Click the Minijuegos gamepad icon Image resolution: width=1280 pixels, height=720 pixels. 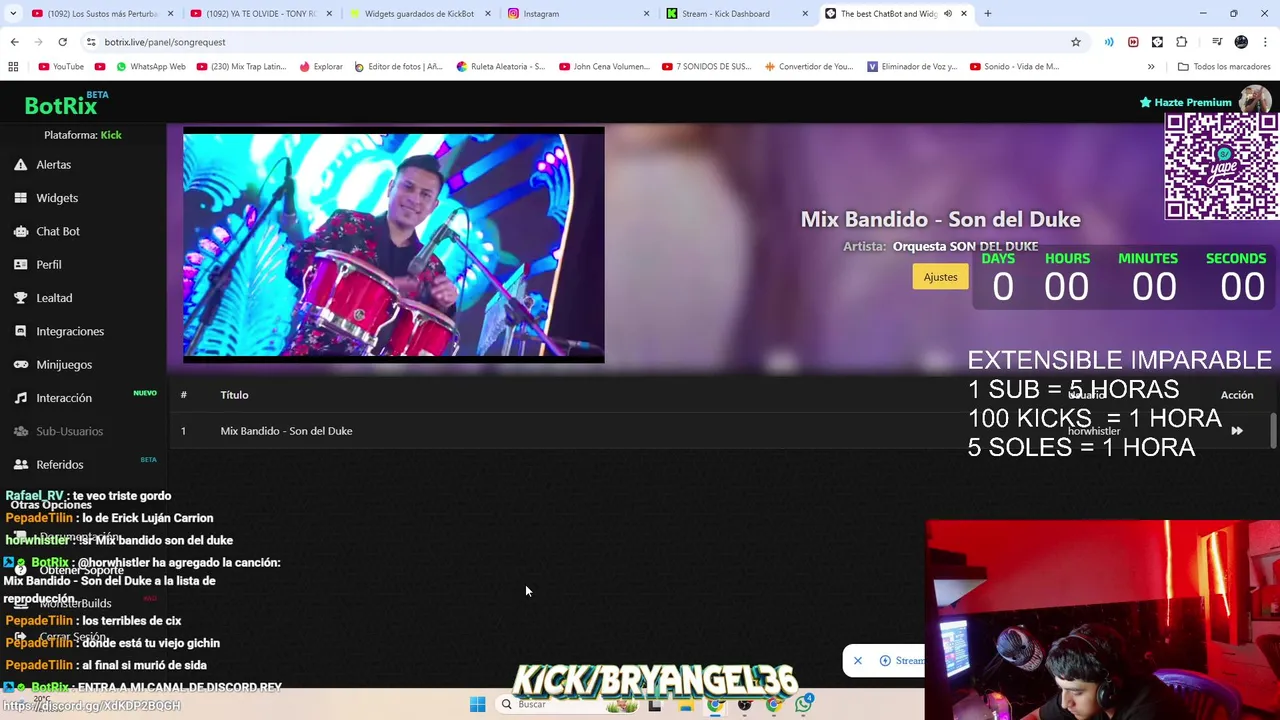[20, 365]
